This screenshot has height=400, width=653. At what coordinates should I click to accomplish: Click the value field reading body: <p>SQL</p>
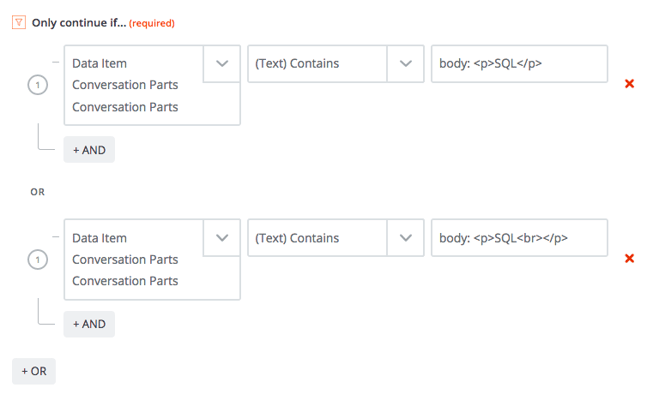click(x=519, y=64)
